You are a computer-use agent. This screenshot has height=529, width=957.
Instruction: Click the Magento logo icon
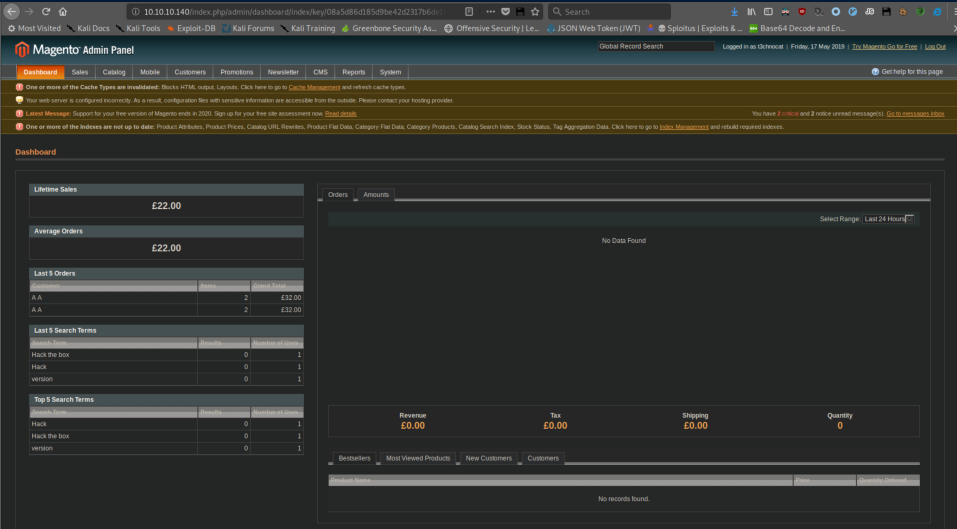(x=22, y=49)
